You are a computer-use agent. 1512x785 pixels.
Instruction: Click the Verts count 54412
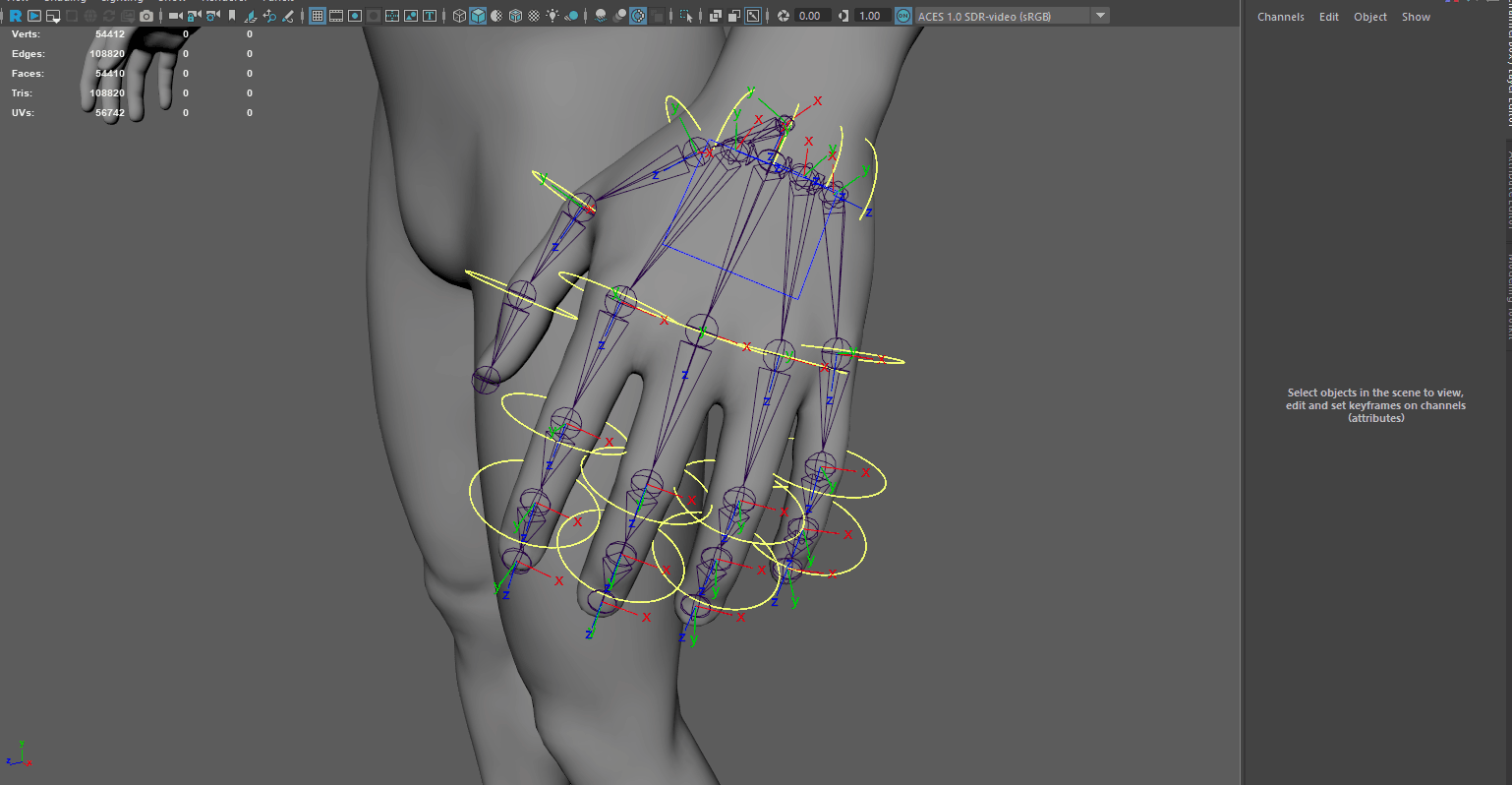(110, 34)
